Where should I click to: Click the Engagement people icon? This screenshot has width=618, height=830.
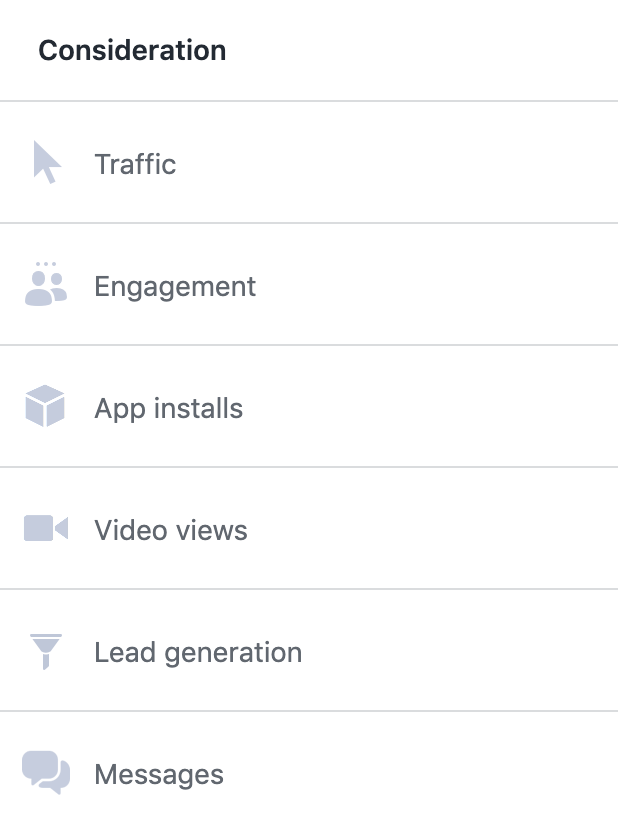(45, 285)
